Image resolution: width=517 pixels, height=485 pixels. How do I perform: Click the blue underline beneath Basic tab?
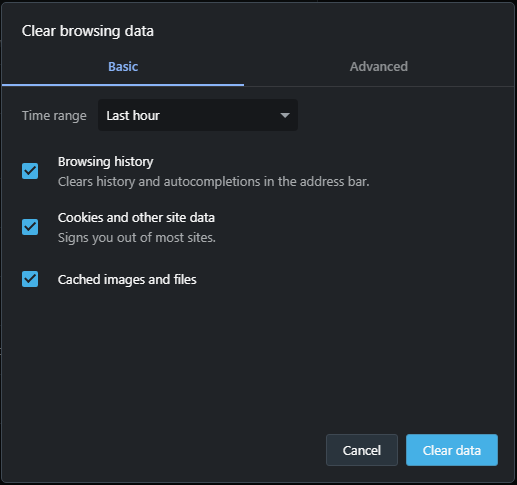click(x=123, y=85)
